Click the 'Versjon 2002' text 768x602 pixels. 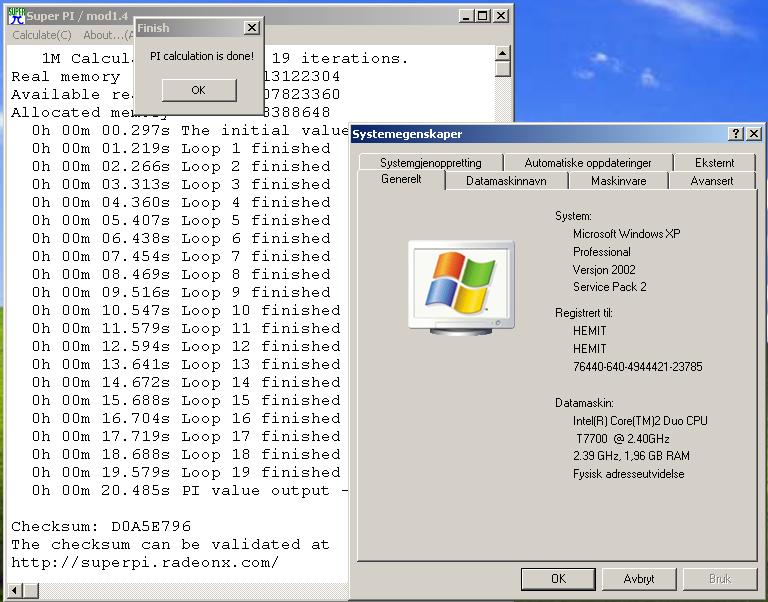click(x=604, y=270)
